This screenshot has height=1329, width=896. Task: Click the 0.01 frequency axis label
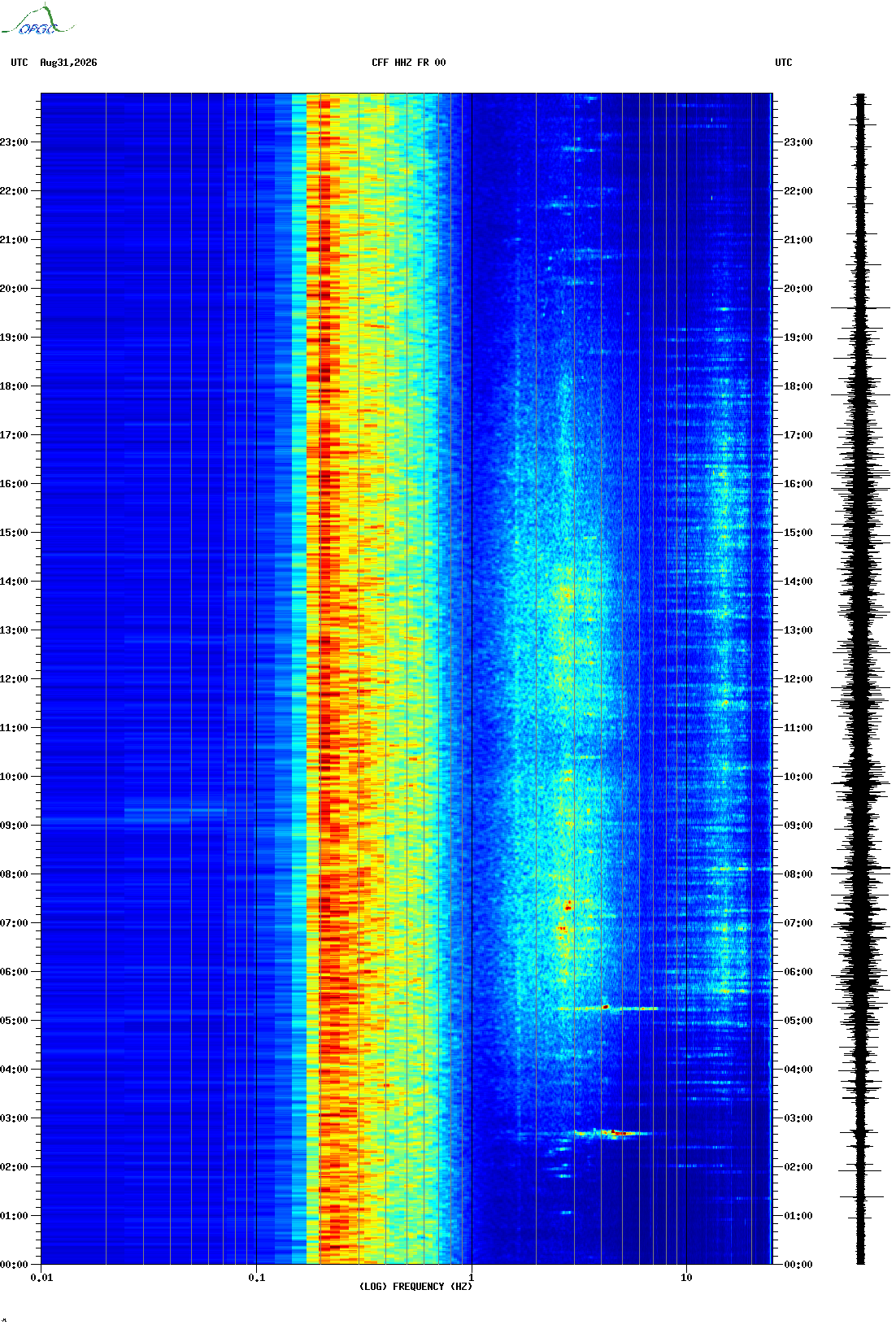(x=41, y=1278)
